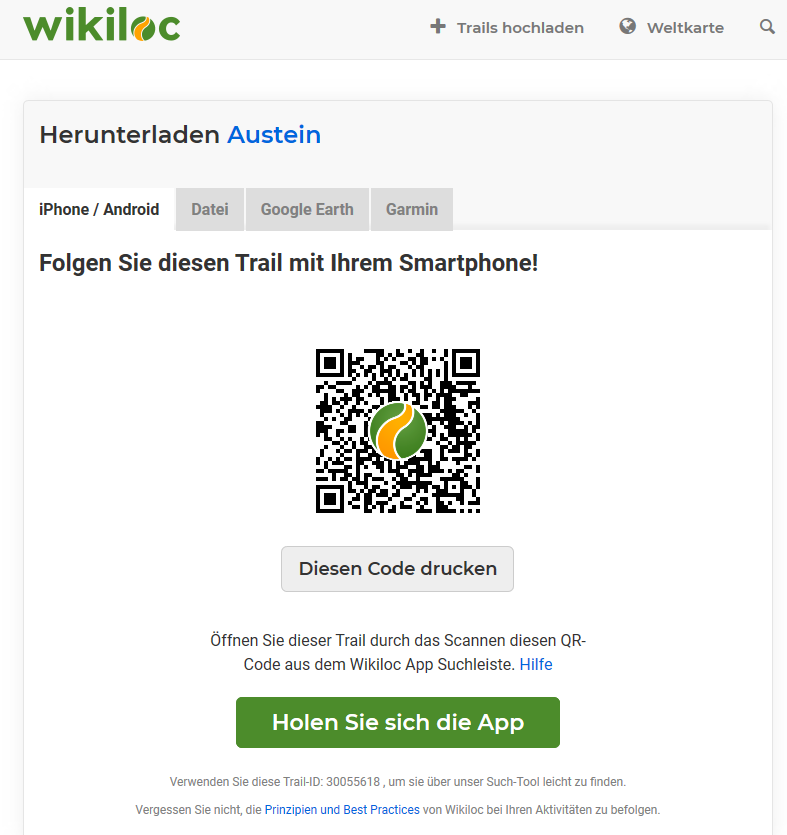Open the Trails hochladen link text
Screen dimensions: 787x835
520,28
